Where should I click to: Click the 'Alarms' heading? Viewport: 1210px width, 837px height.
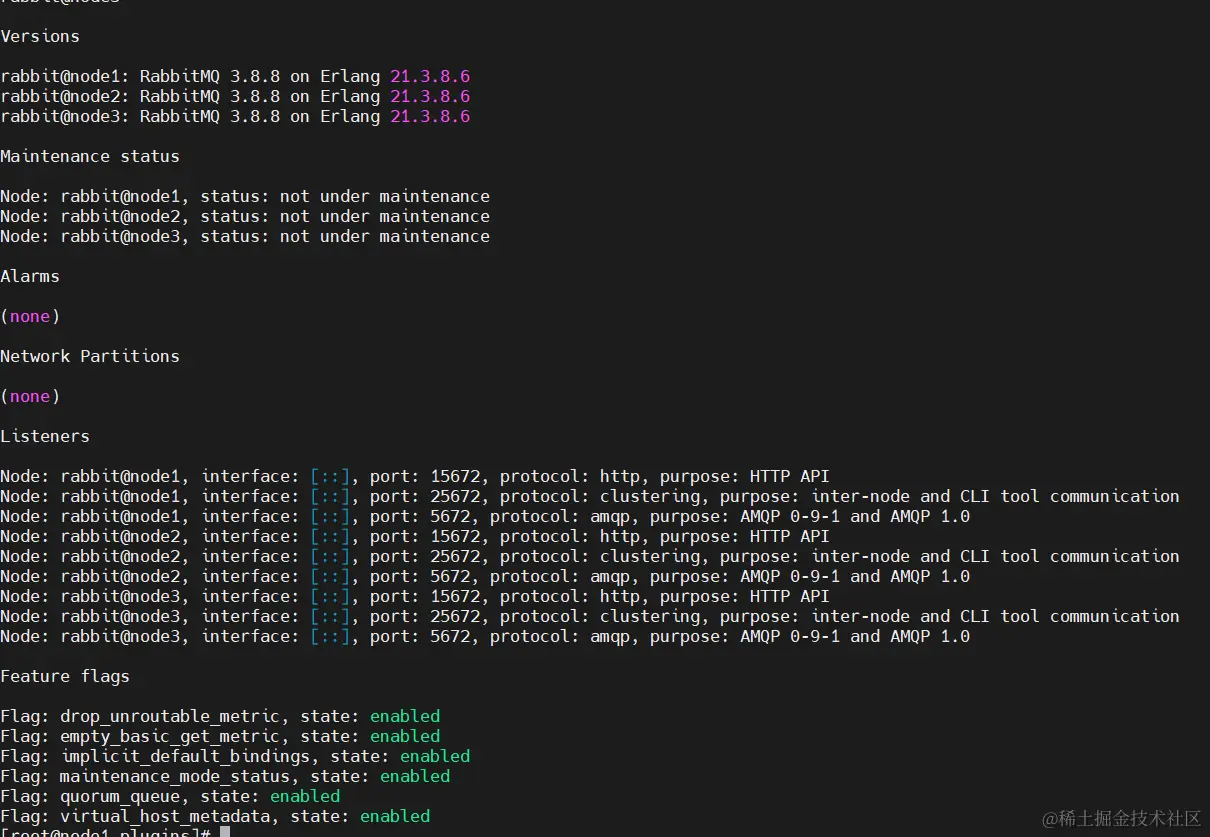(30, 276)
